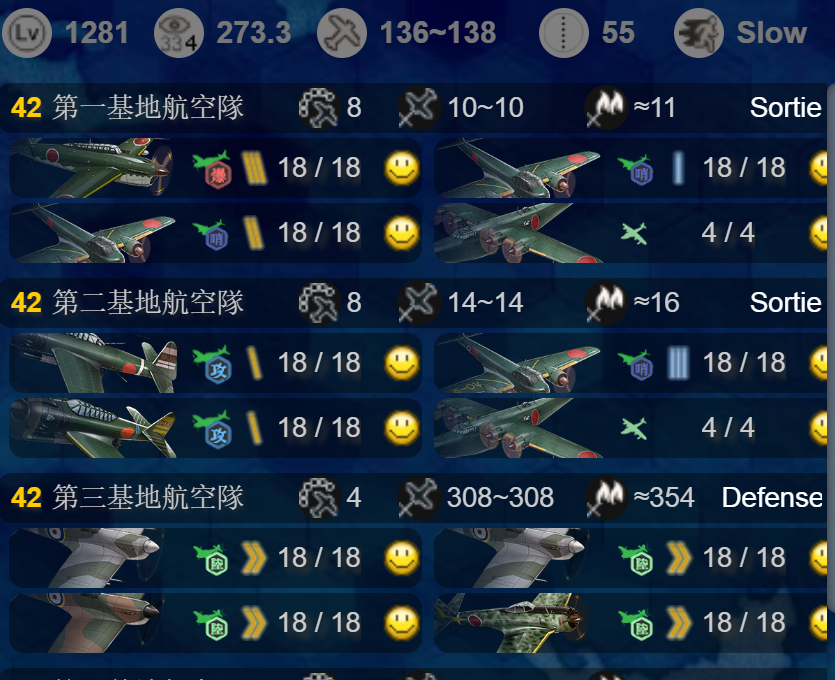Toggle third air base Defense mode
835x680 pixels.
pos(772,497)
